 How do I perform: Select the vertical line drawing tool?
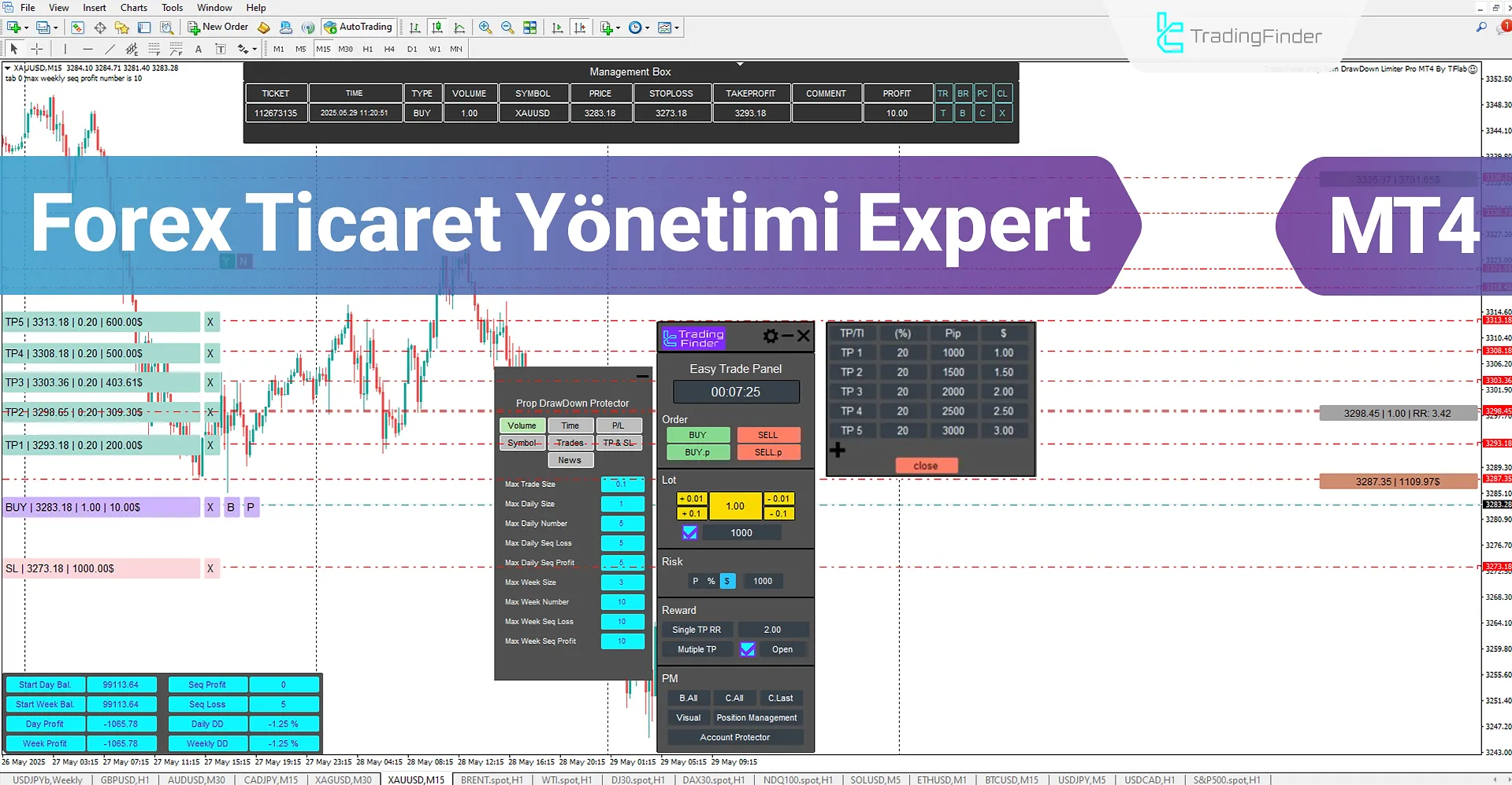65,48
